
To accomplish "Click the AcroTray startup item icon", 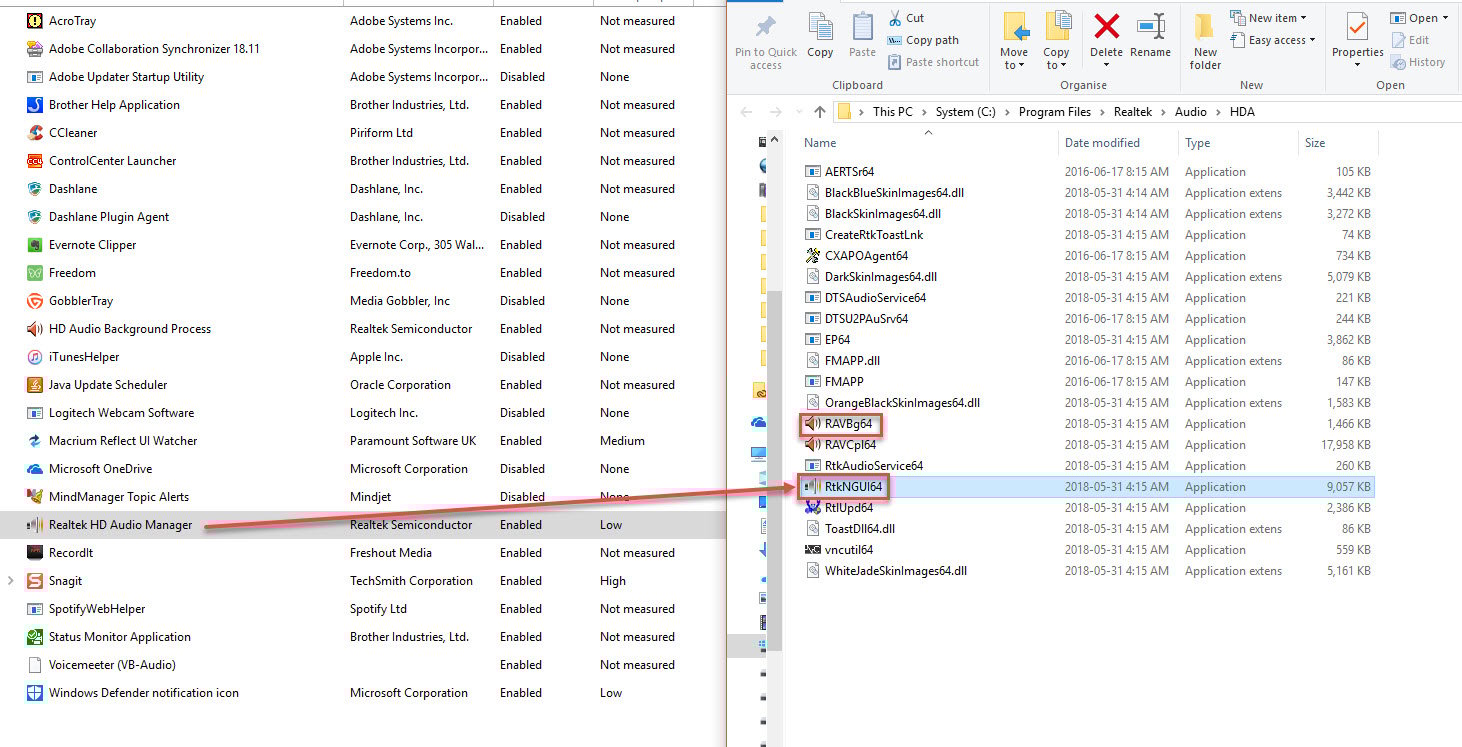I will click(33, 21).
